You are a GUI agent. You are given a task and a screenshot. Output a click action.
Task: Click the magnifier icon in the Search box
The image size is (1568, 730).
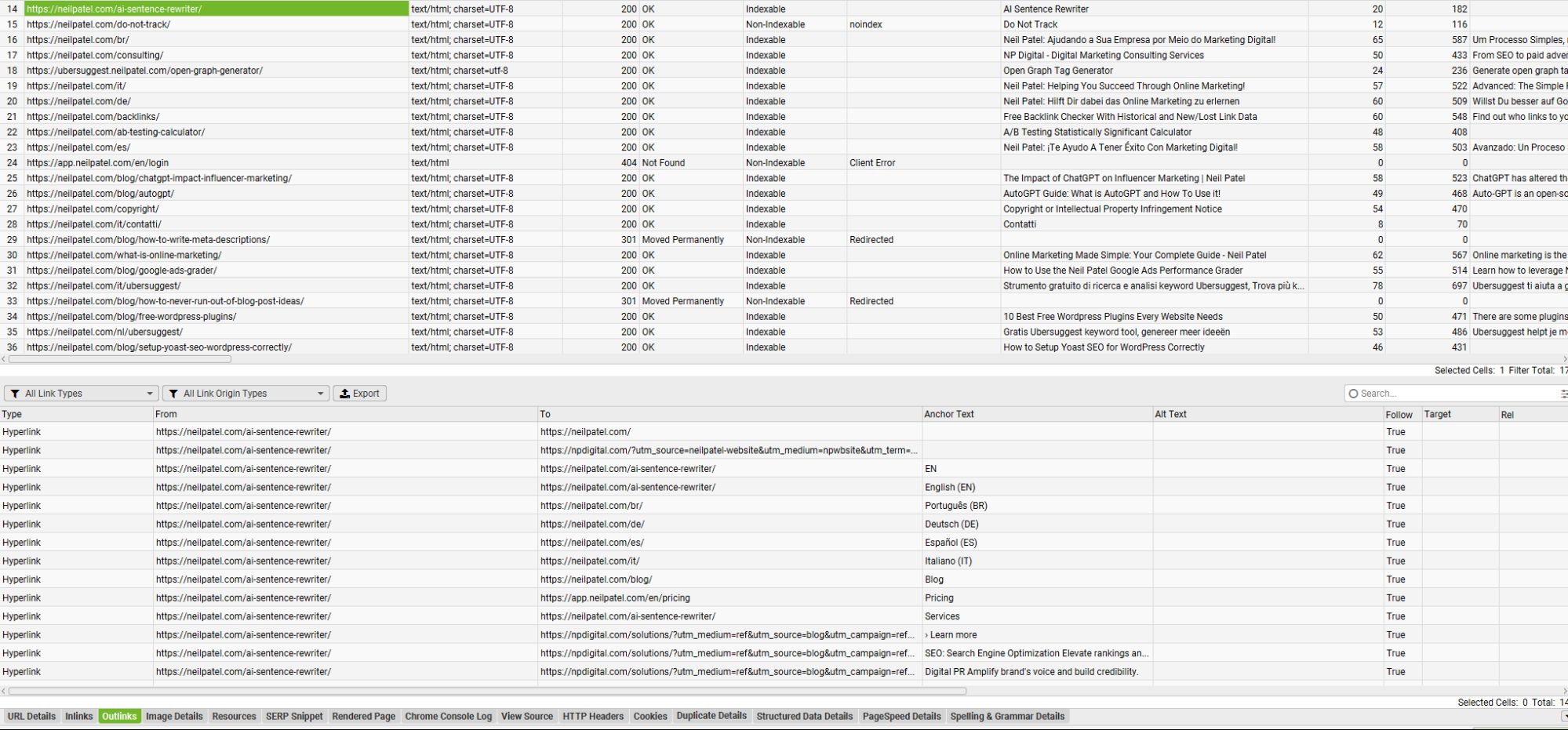(x=1353, y=393)
